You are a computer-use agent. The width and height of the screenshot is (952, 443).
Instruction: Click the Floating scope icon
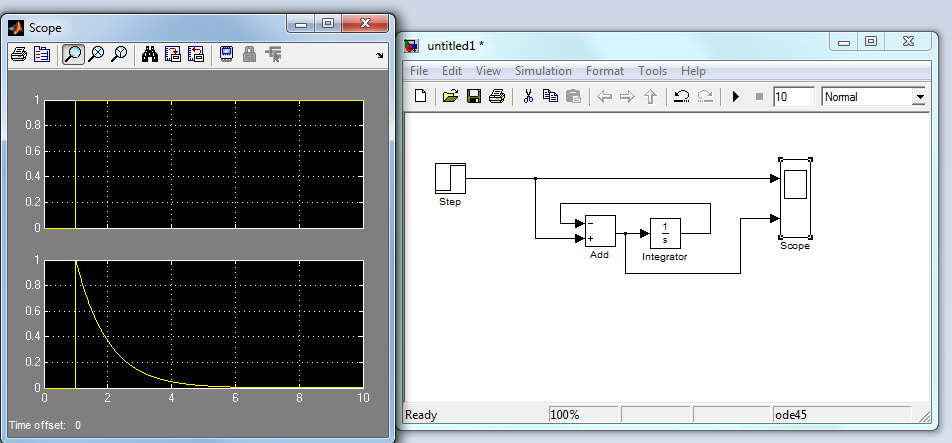coord(227,55)
